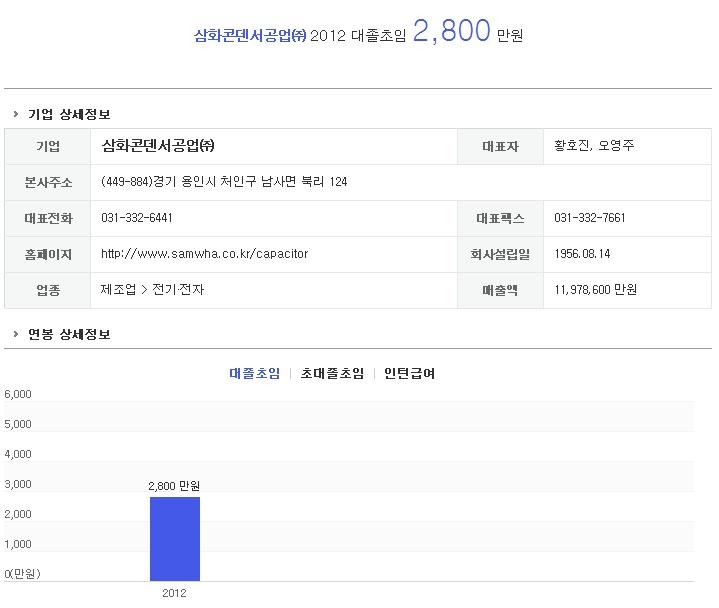Click the arrow icon beside 기업 상세정보
This screenshot has width=719, height=608.
click(x=16, y=114)
